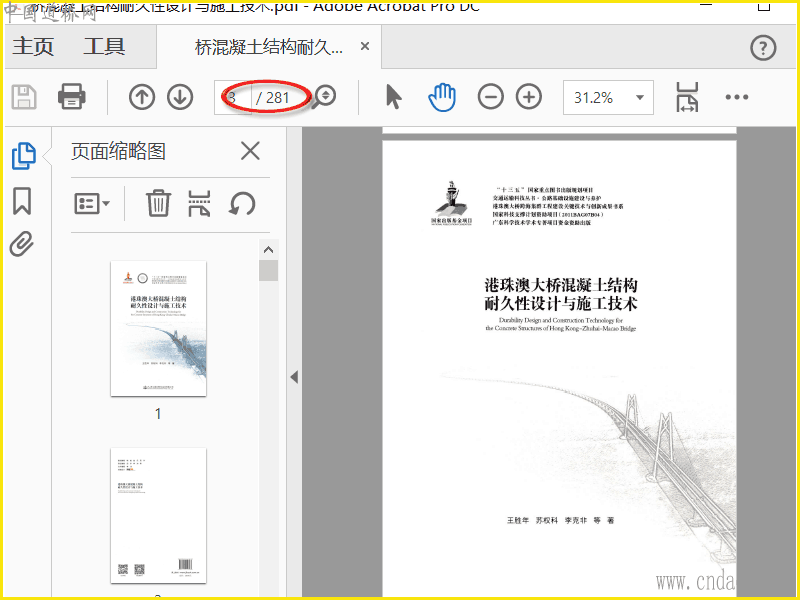Collapse the navigation pane with side arrow

pyautogui.click(x=294, y=377)
